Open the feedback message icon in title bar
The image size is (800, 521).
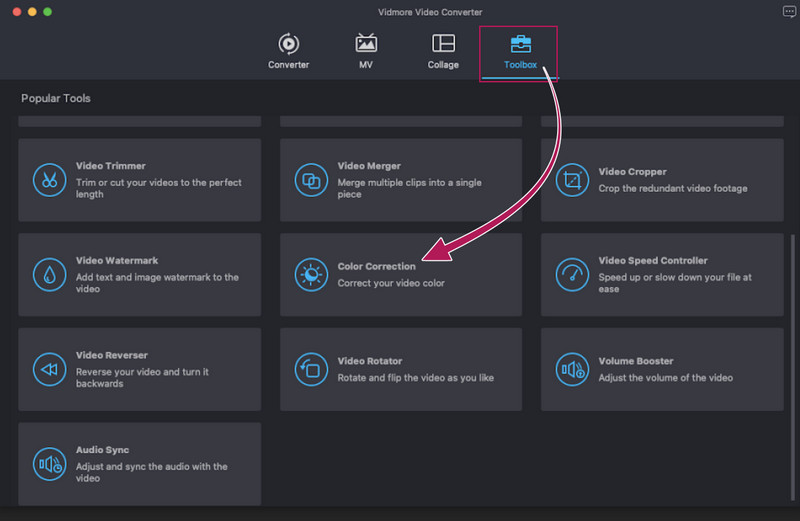[x=788, y=11]
